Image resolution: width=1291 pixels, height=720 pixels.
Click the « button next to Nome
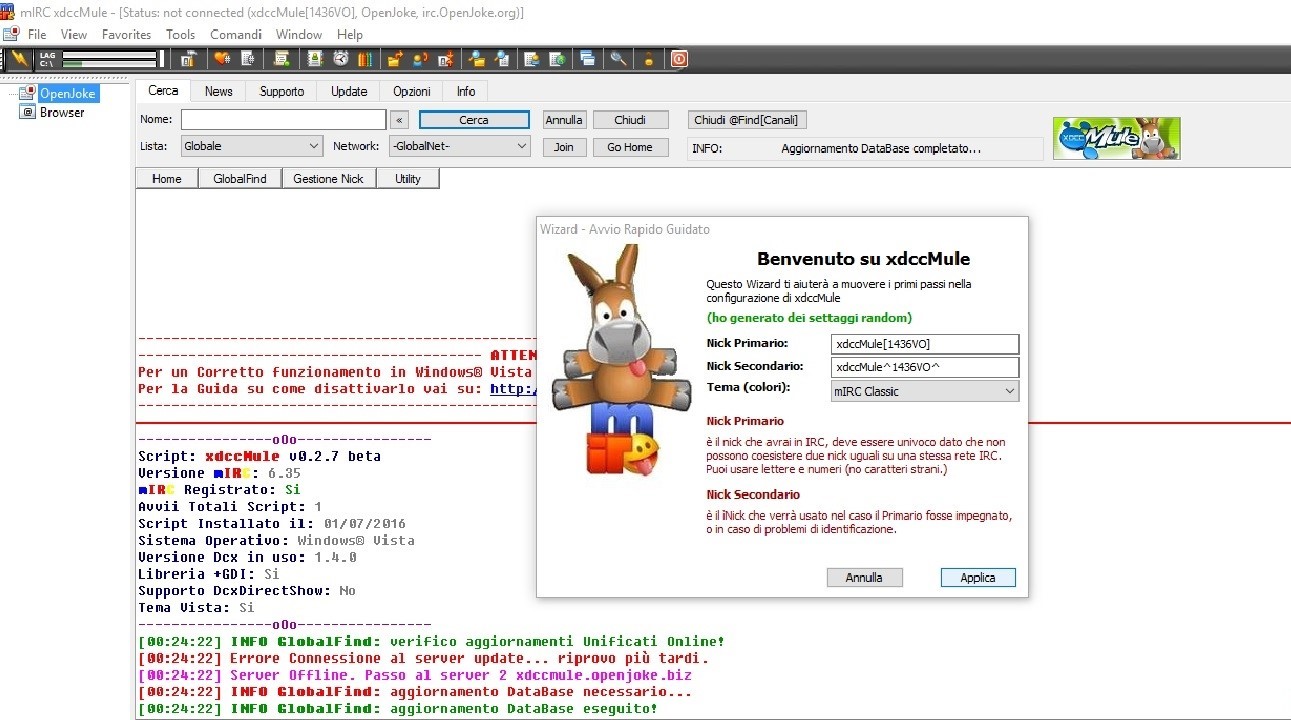click(399, 120)
